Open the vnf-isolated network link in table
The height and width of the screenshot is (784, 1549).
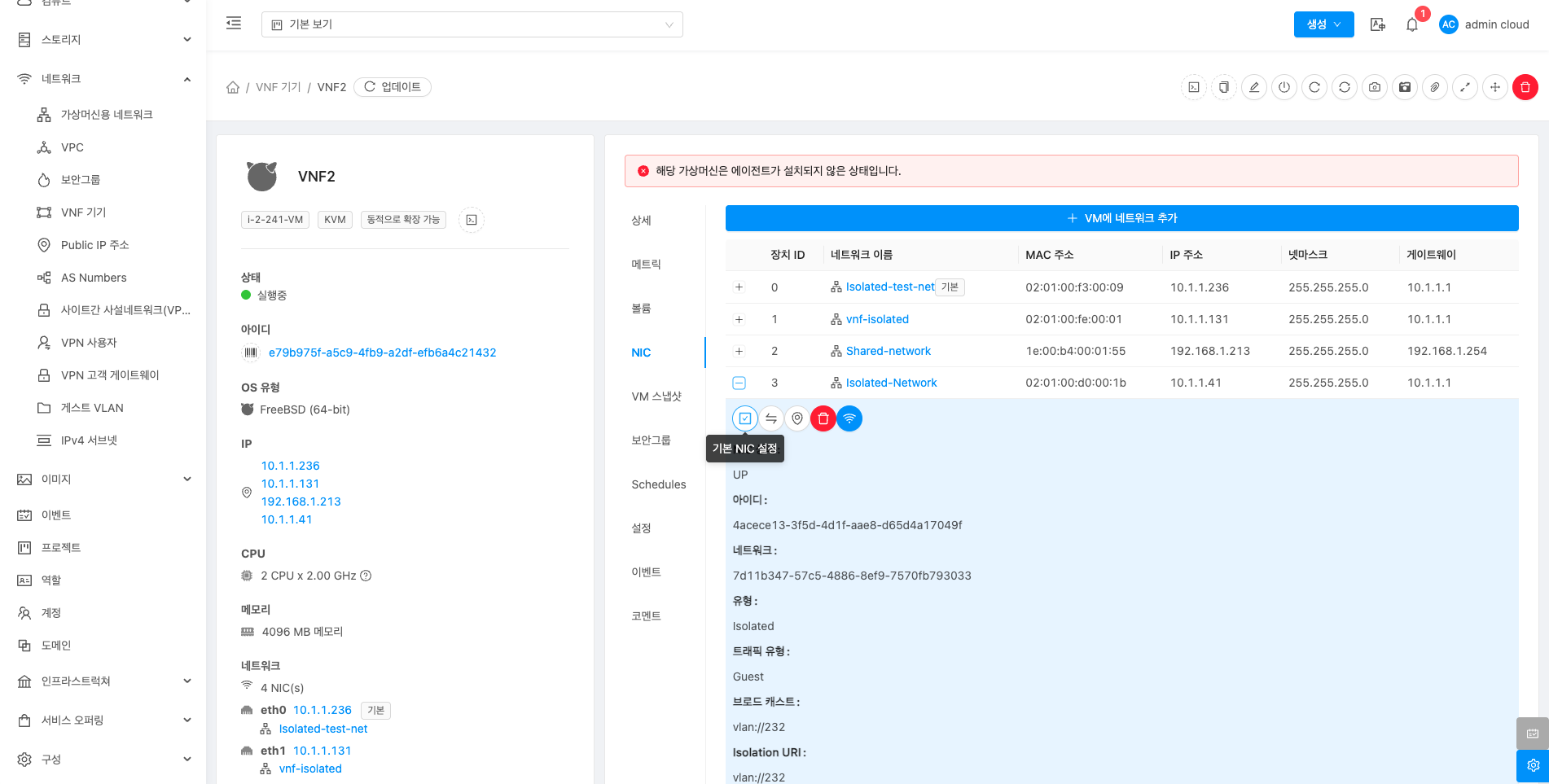[x=877, y=319]
